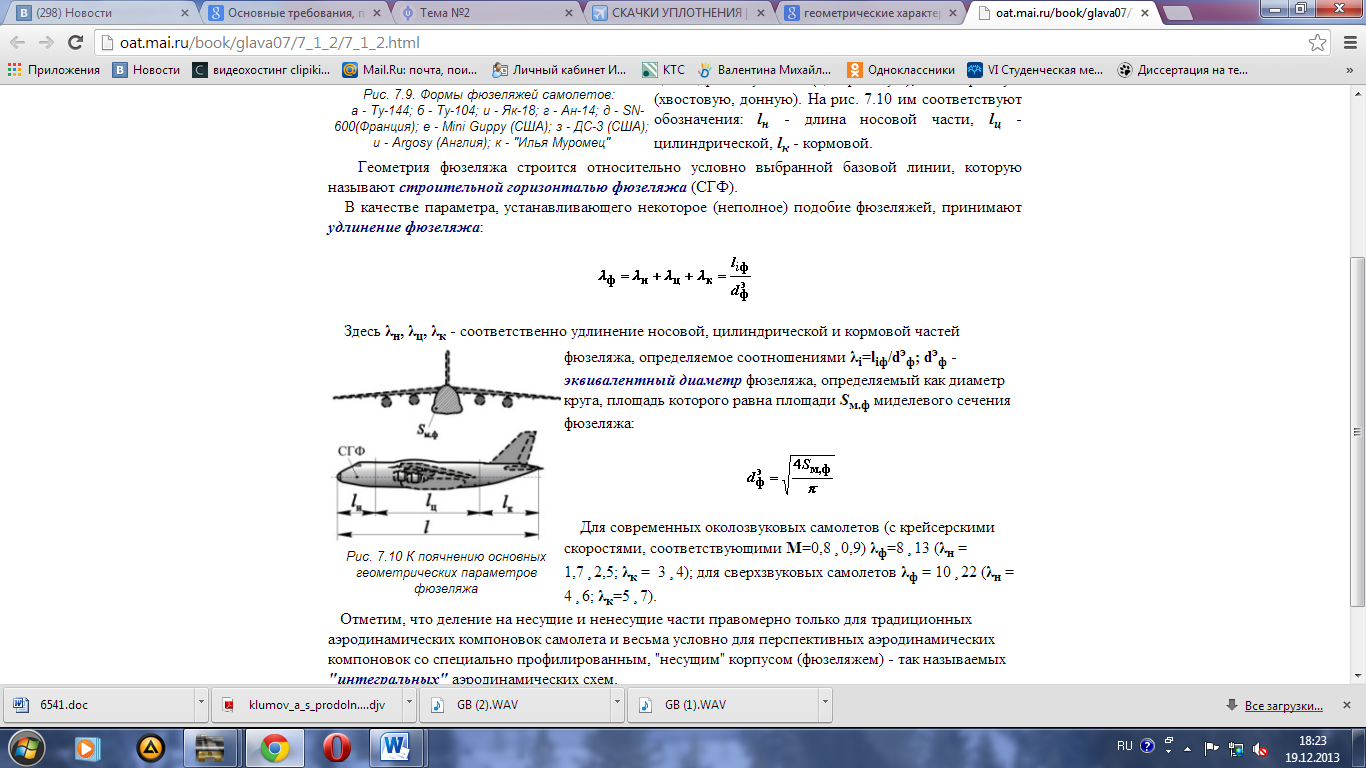Image resolution: width=1366 pixels, height=768 pixels.
Task: Click the 'эквивалентный диаметр' term
Action: pyautogui.click(x=653, y=380)
